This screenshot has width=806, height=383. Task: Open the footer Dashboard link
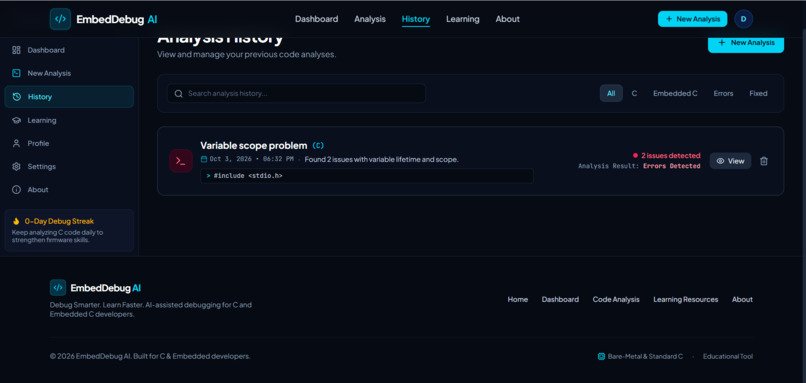pos(560,299)
